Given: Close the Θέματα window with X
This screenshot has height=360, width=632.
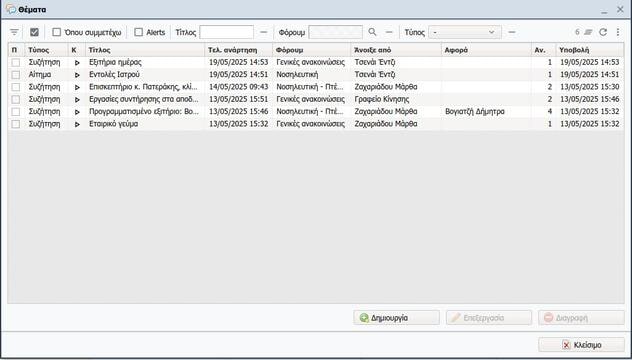Looking at the screenshot, I should tap(620, 9).
